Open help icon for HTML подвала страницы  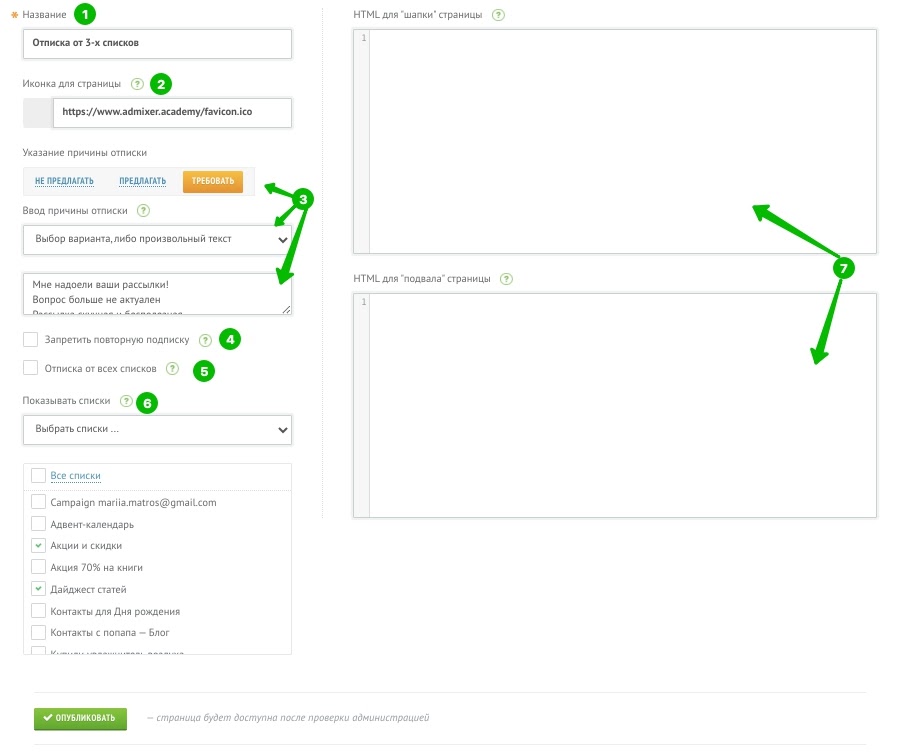coord(507,279)
